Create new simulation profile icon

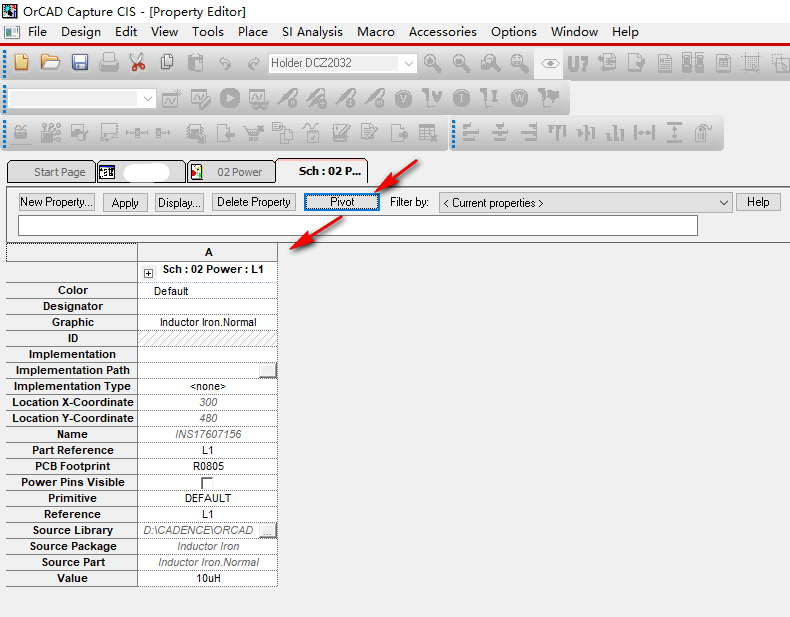click(171, 98)
